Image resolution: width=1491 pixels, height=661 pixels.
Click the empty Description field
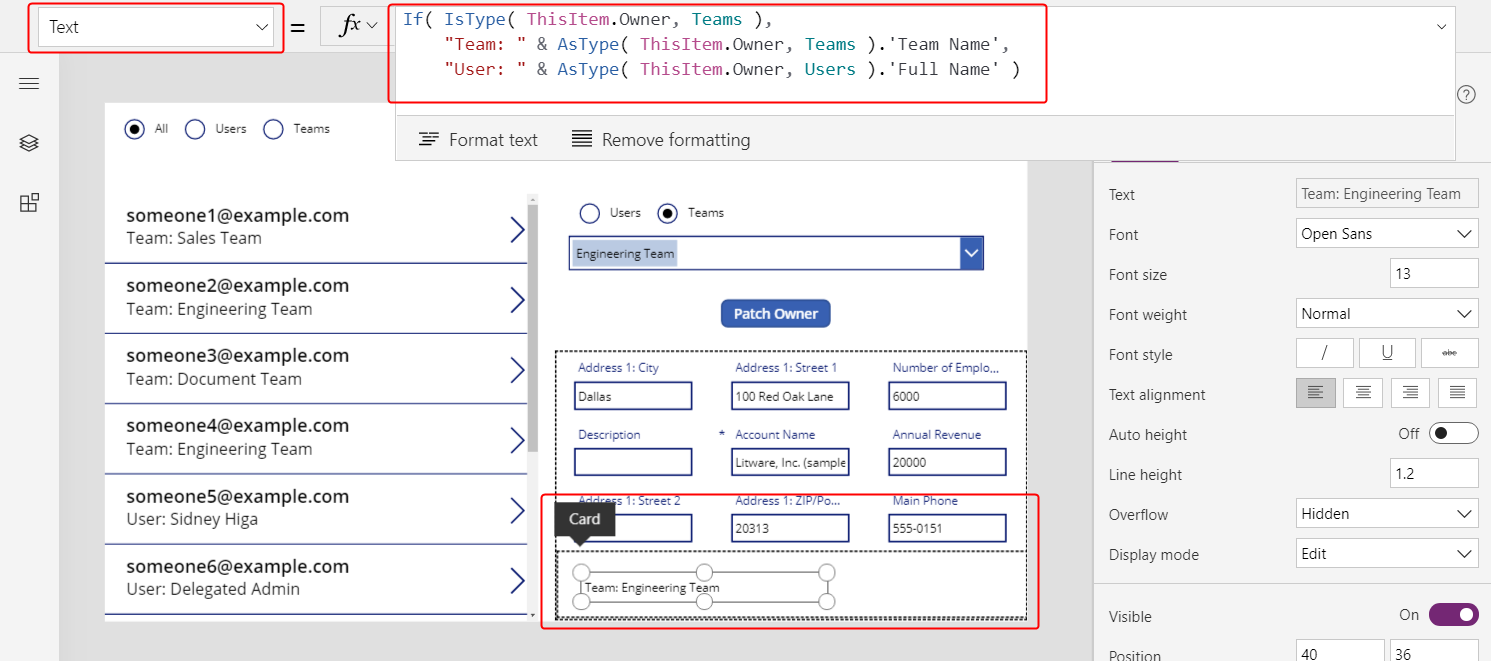coord(633,462)
